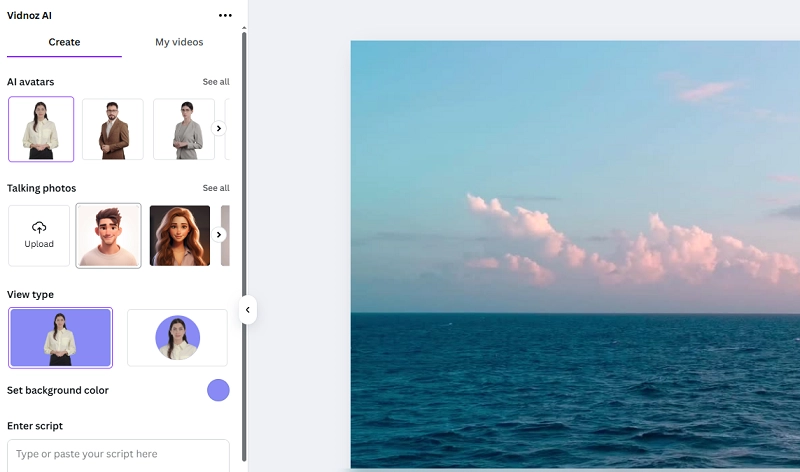Open the Vidnoz AI three-dot options menu

pos(225,16)
